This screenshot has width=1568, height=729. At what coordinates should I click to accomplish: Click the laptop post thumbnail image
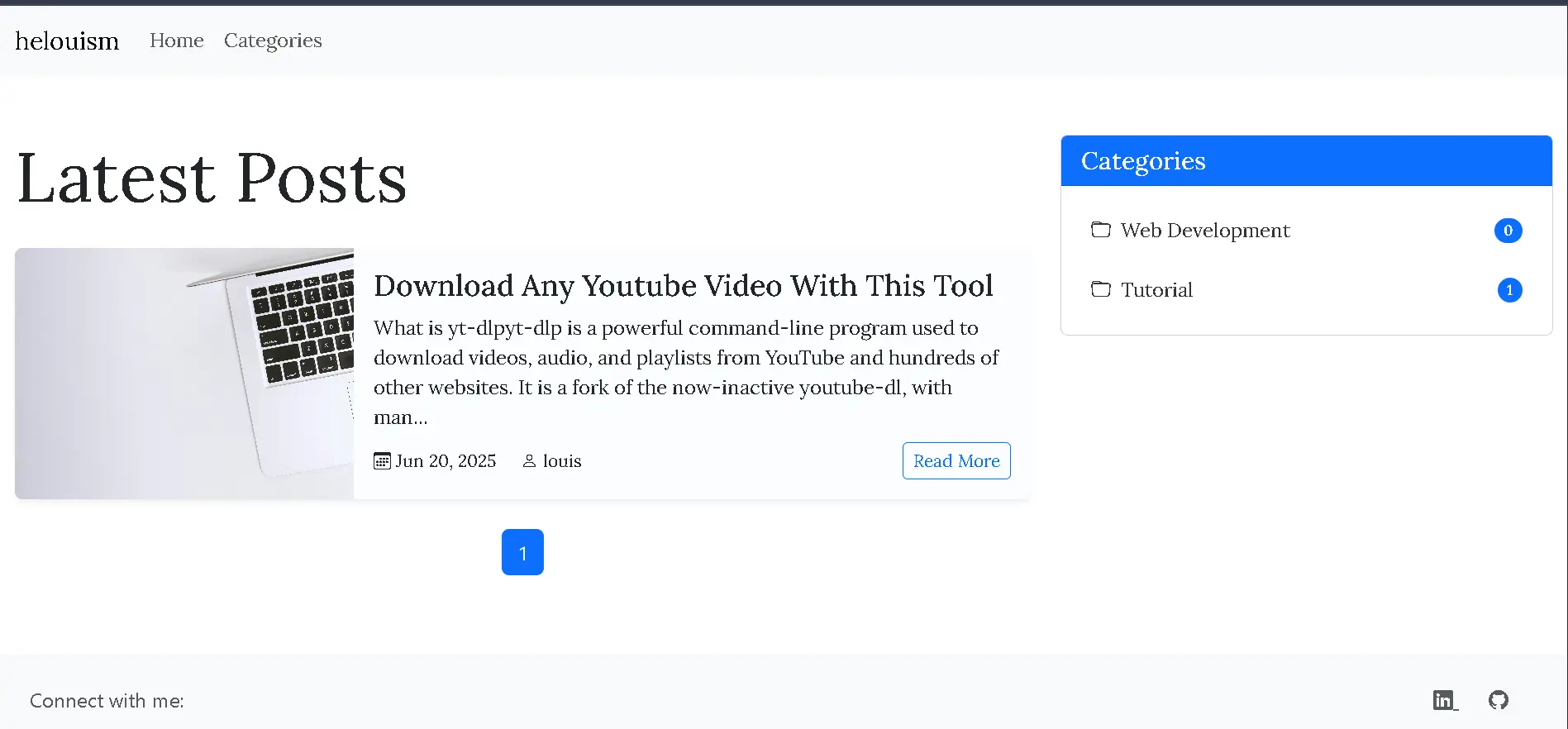pyautogui.click(x=184, y=374)
